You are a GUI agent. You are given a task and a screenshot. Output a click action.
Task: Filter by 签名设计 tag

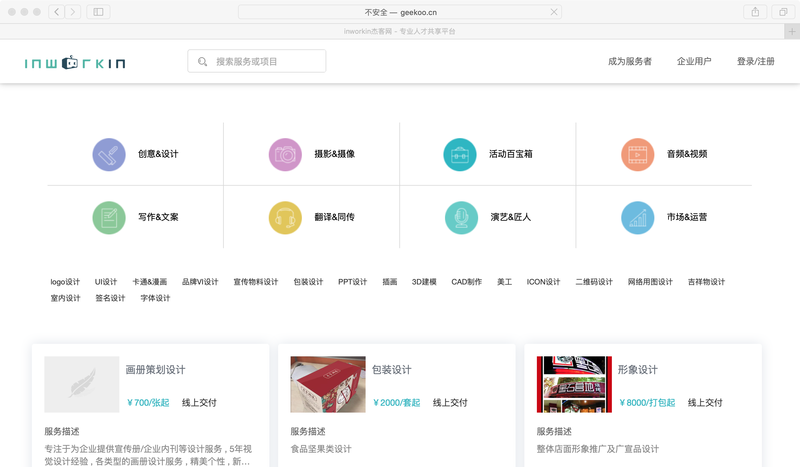[110, 298]
